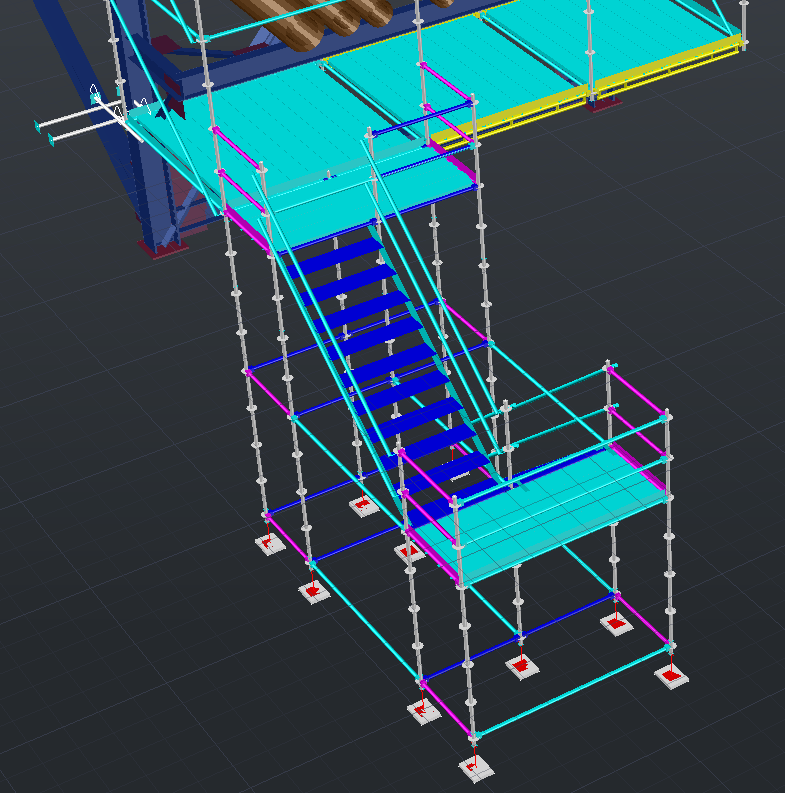Select the leftmost scaffold base plate

[268, 545]
